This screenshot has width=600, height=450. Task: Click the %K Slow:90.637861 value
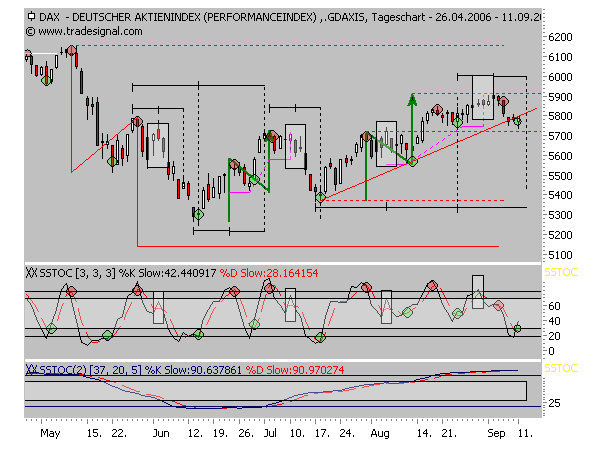193,370
